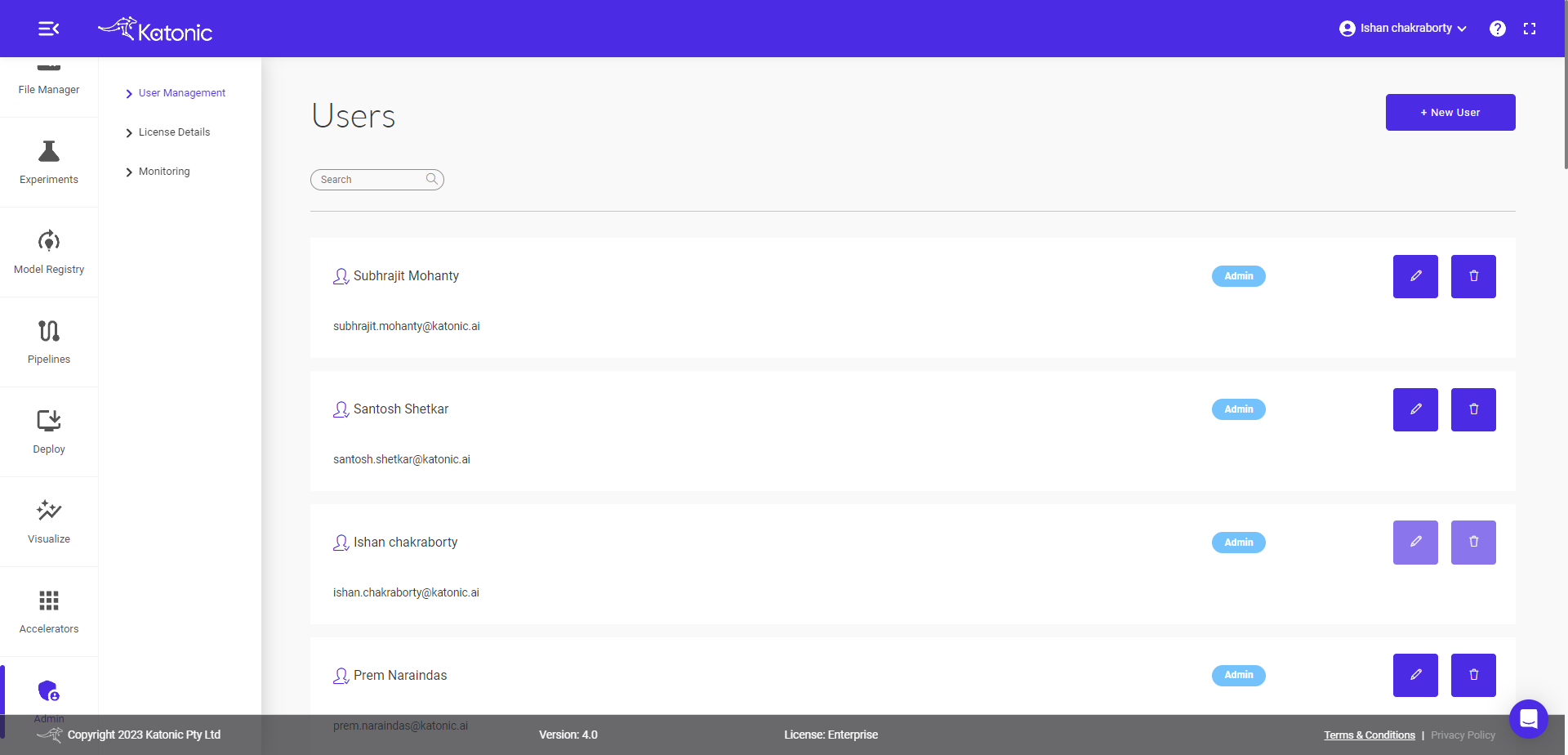
Task: Click the name Prem Naraindas
Action: click(x=400, y=676)
